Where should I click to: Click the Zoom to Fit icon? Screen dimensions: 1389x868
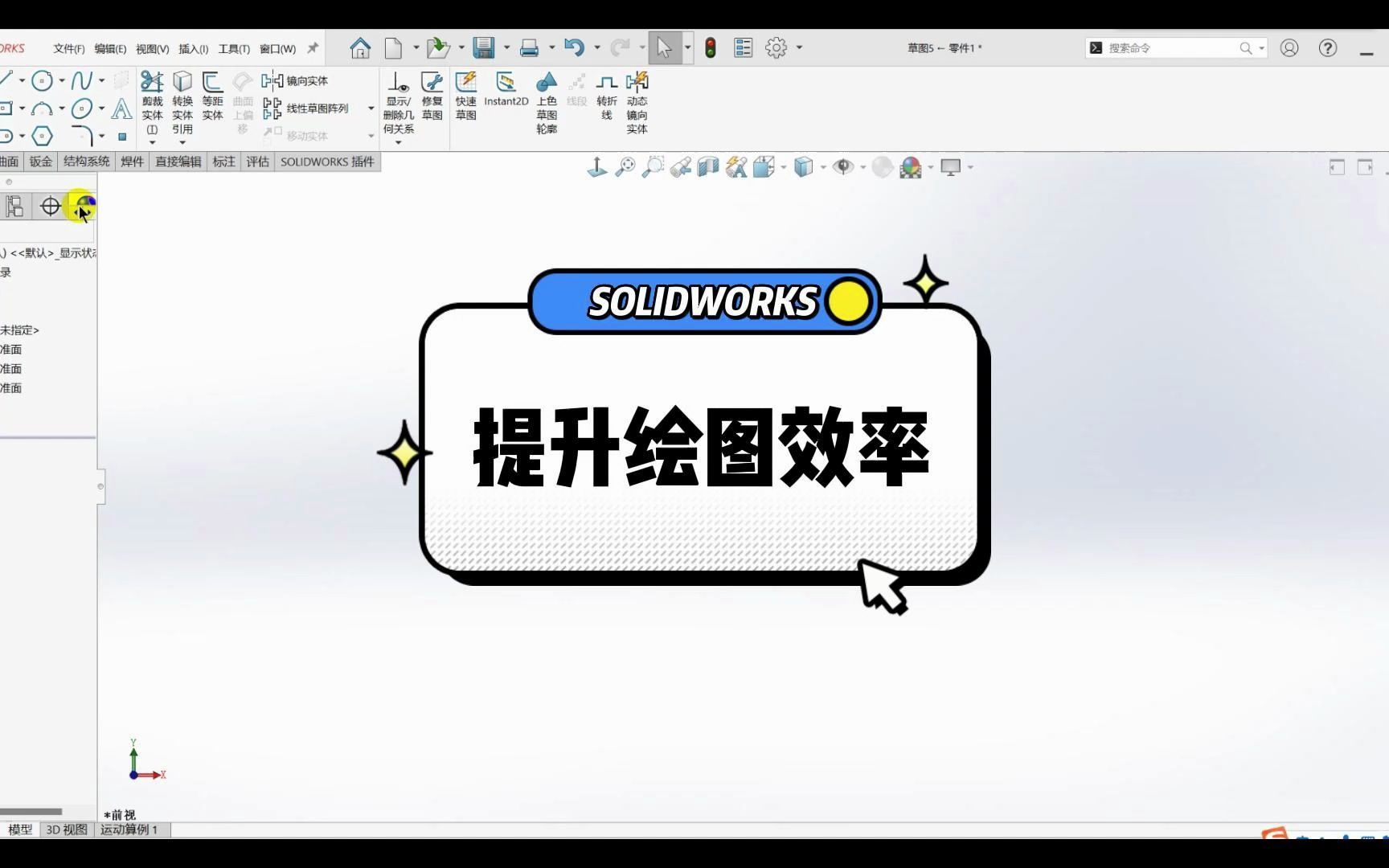625,167
